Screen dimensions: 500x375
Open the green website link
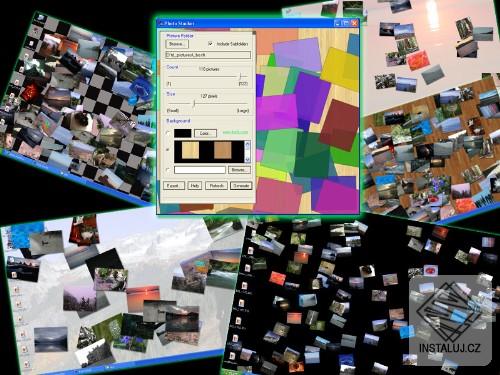[x=235, y=133]
